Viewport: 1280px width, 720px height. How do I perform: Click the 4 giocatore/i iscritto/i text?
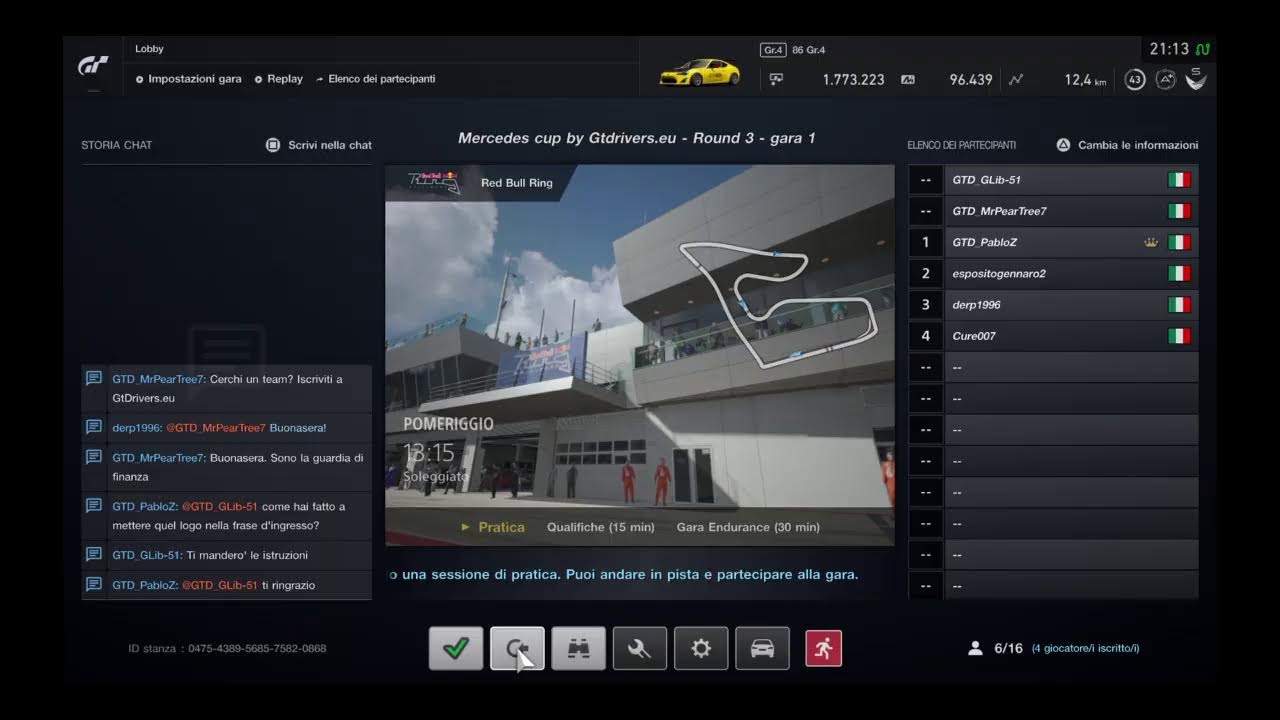click(x=1085, y=648)
